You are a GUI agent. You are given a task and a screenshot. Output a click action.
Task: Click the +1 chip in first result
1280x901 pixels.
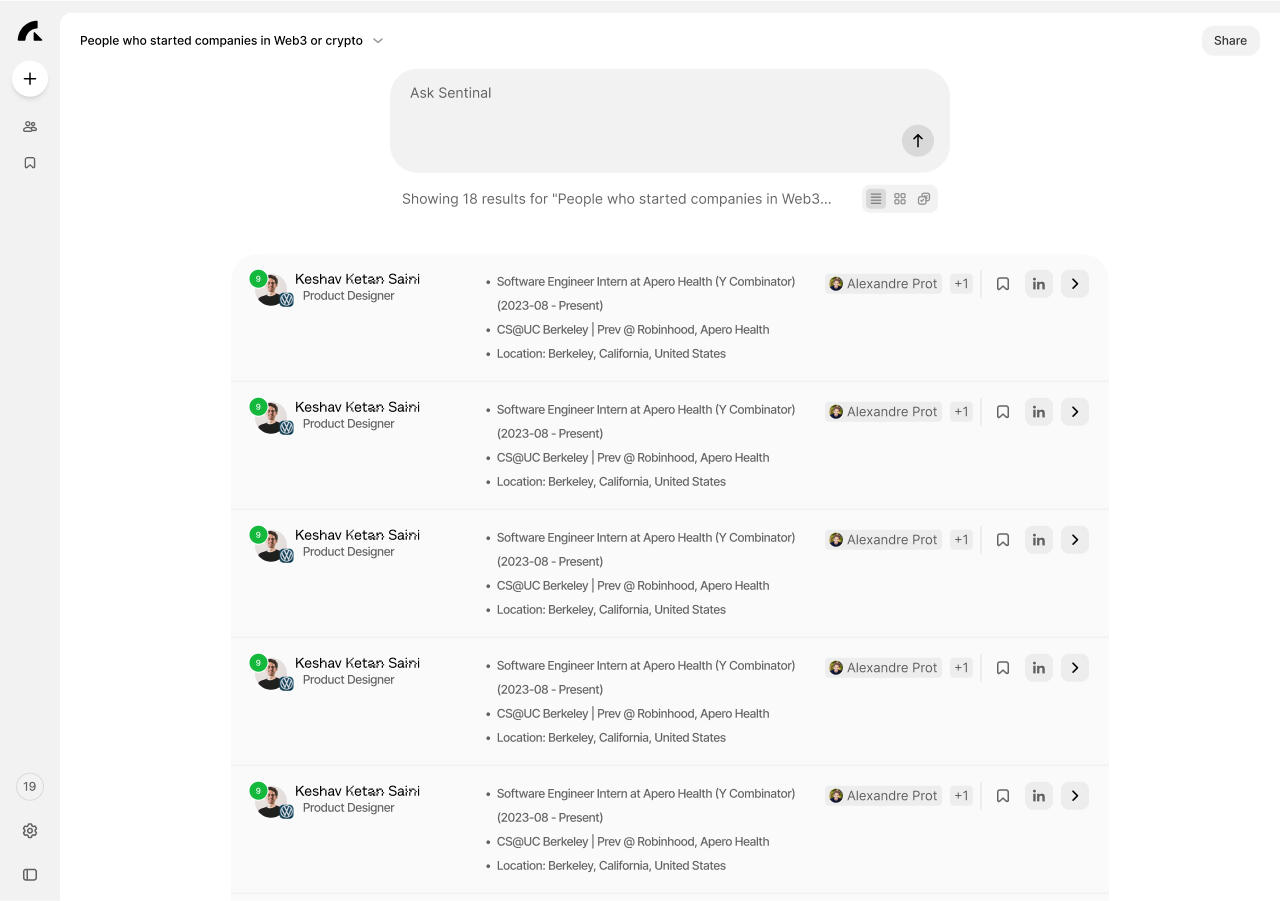961,284
